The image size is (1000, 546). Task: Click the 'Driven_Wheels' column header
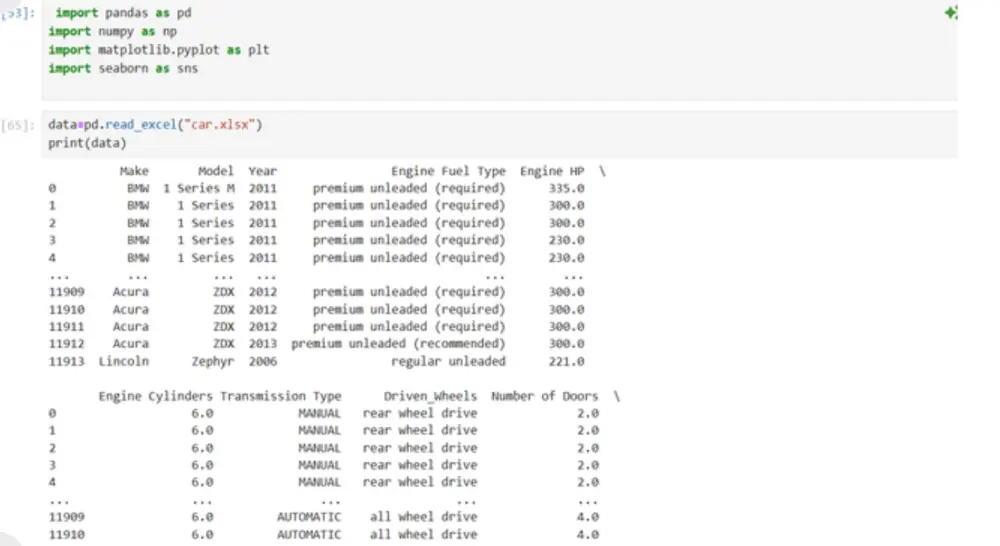point(430,396)
